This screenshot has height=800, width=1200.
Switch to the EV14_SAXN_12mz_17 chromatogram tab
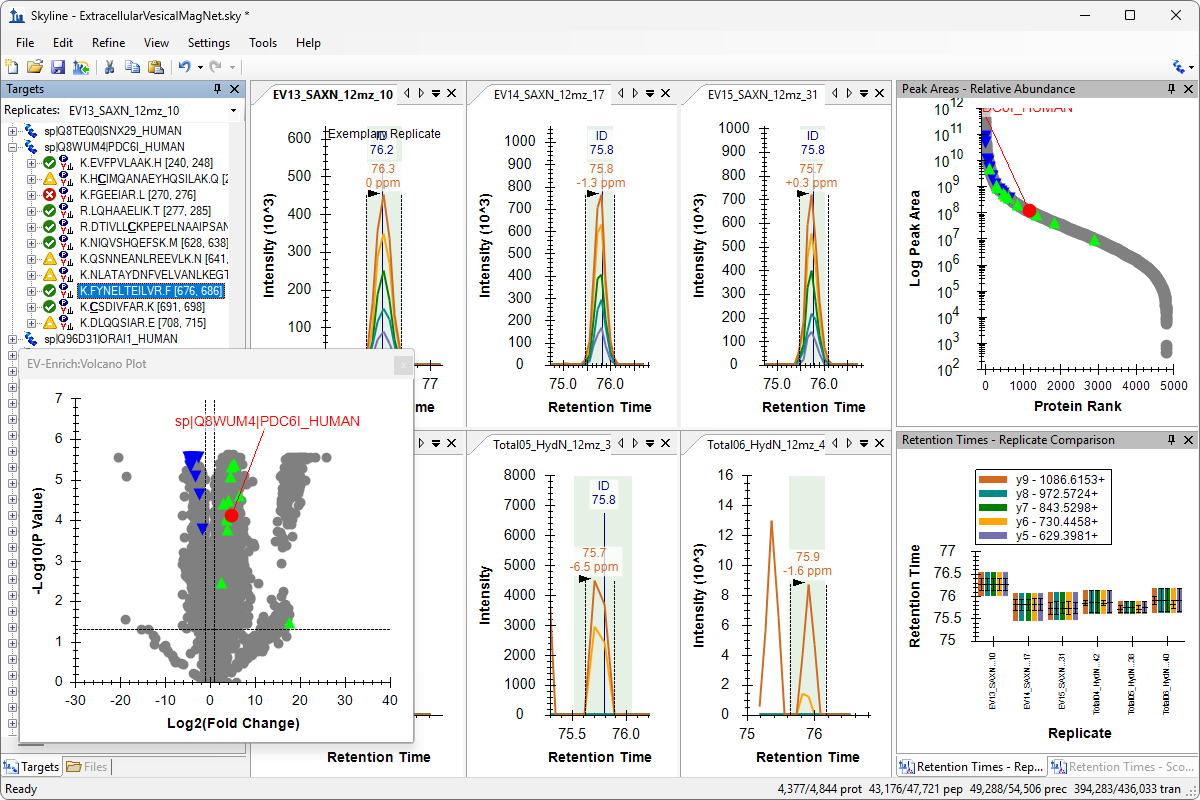pos(550,95)
